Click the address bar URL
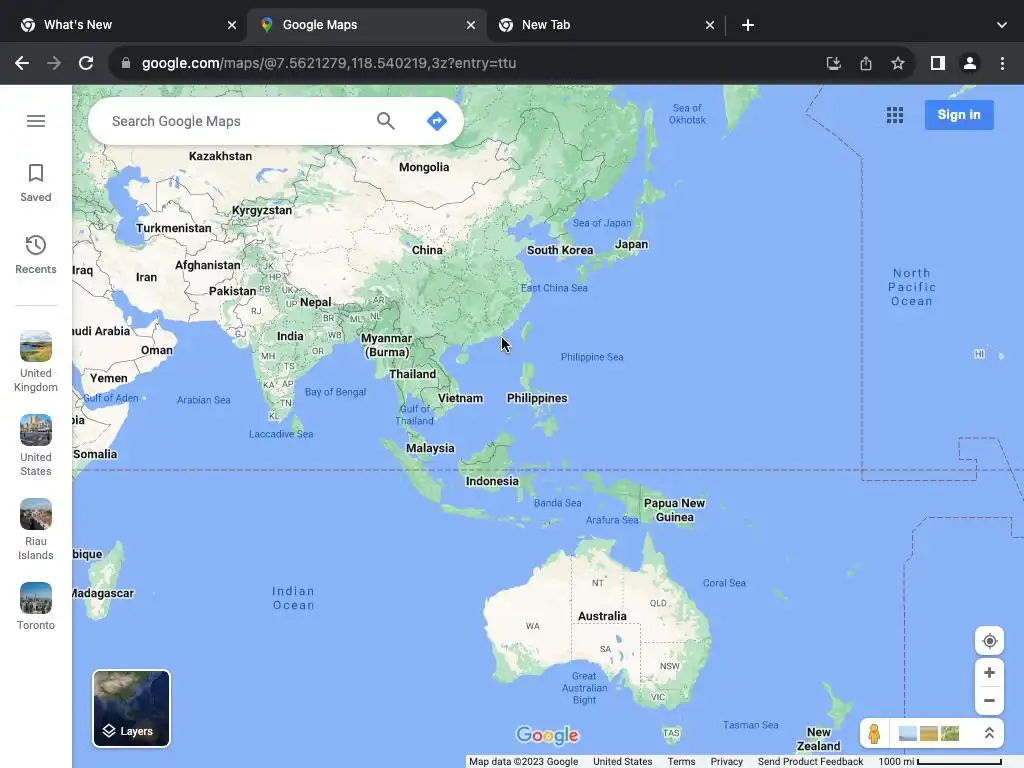Viewport: 1024px width, 768px height. [x=328, y=63]
